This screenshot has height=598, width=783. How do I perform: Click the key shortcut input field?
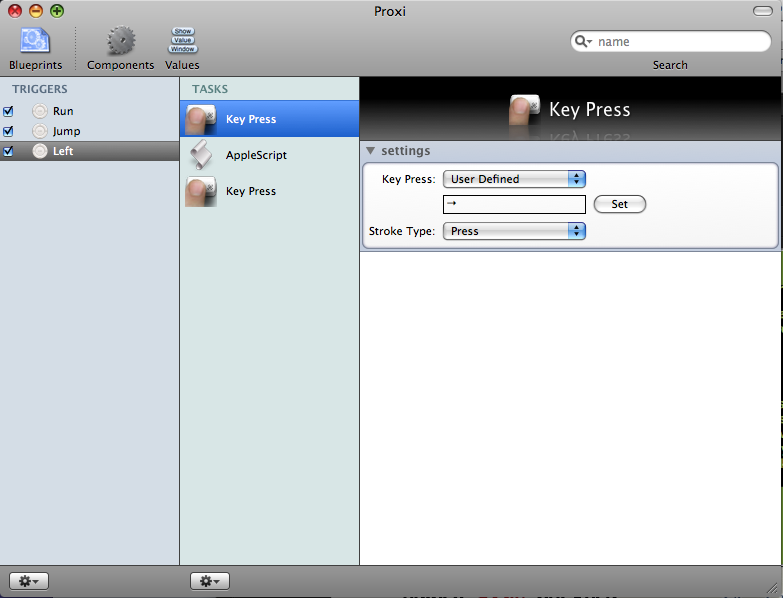pyautogui.click(x=514, y=204)
